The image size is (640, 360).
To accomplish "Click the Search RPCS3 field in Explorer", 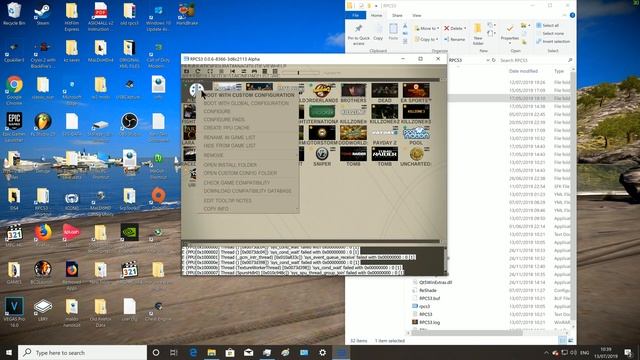I will pos(536,60).
